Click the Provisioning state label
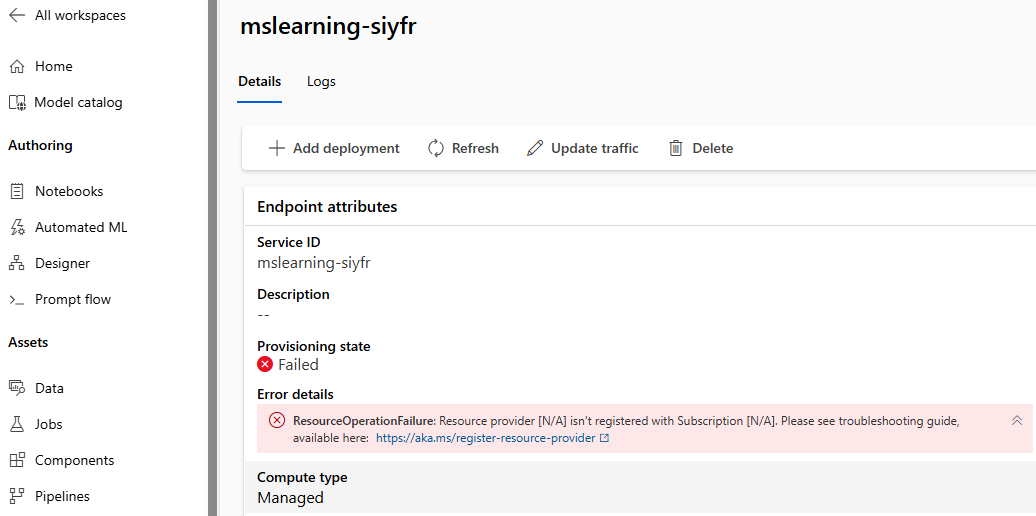This screenshot has width=1036, height=516. (x=314, y=346)
